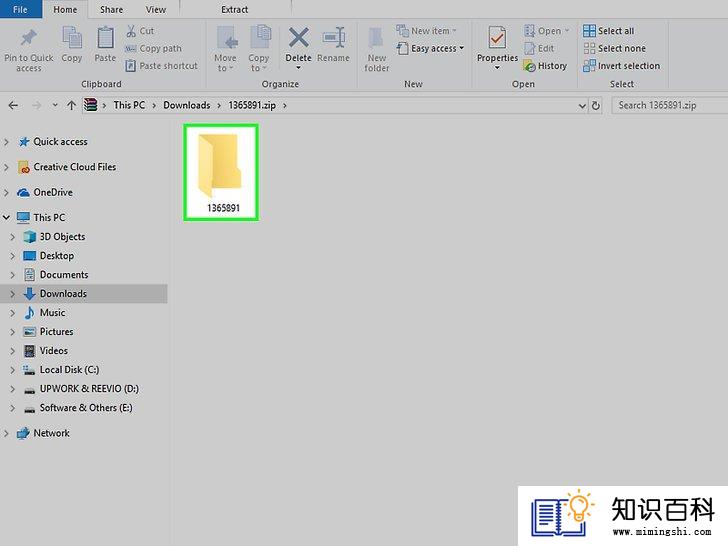Open Easy access dropdown

pos(430,48)
